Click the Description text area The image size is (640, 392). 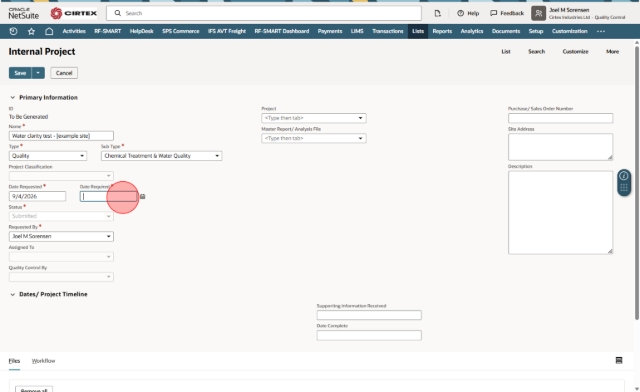click(560, 212)
